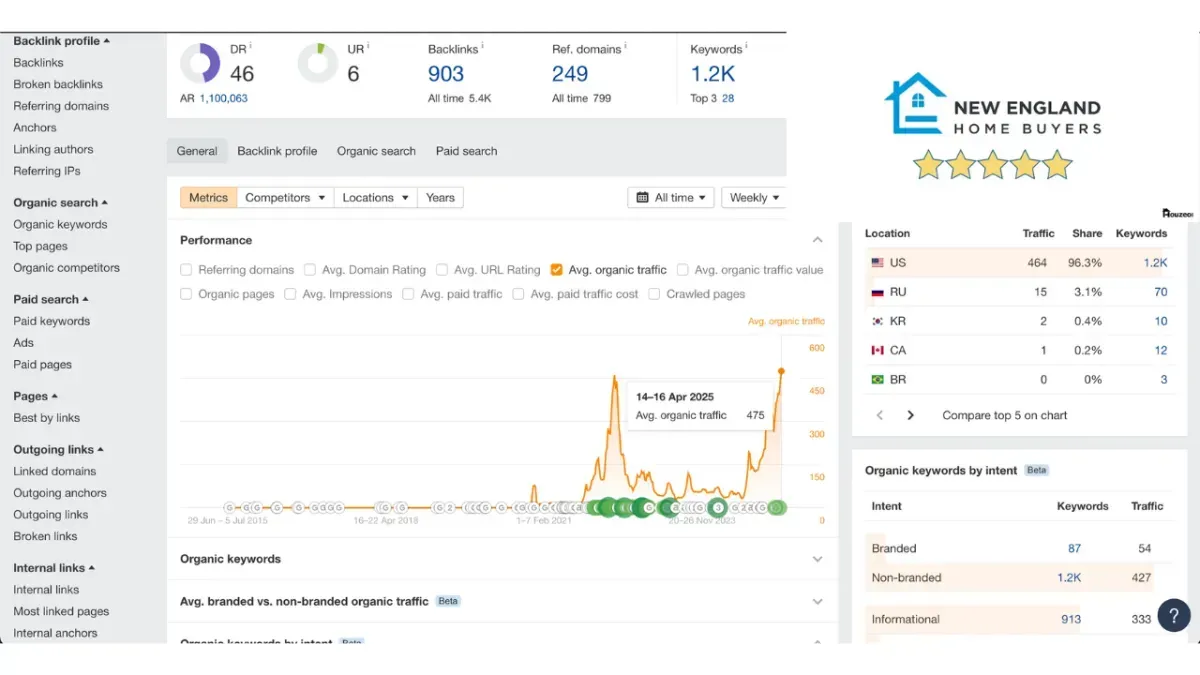Click previous arrow in Location pagination

point(880,415)
